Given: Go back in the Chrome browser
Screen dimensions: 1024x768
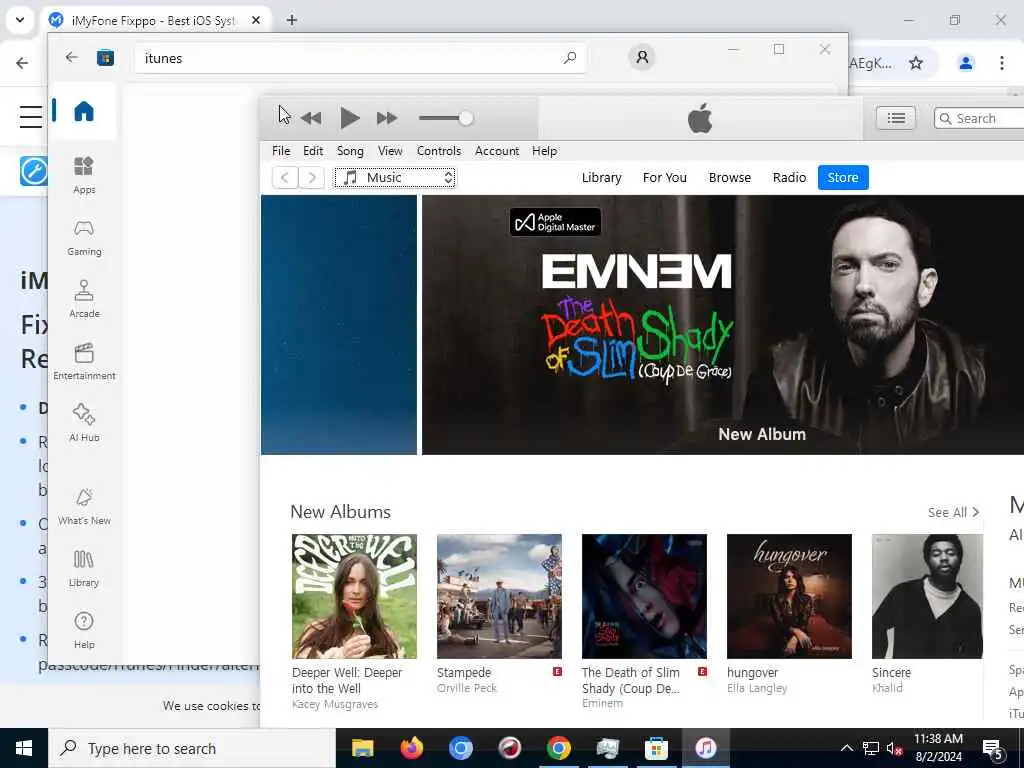Looking at the screenshot, I should click(x=22, y=63).
